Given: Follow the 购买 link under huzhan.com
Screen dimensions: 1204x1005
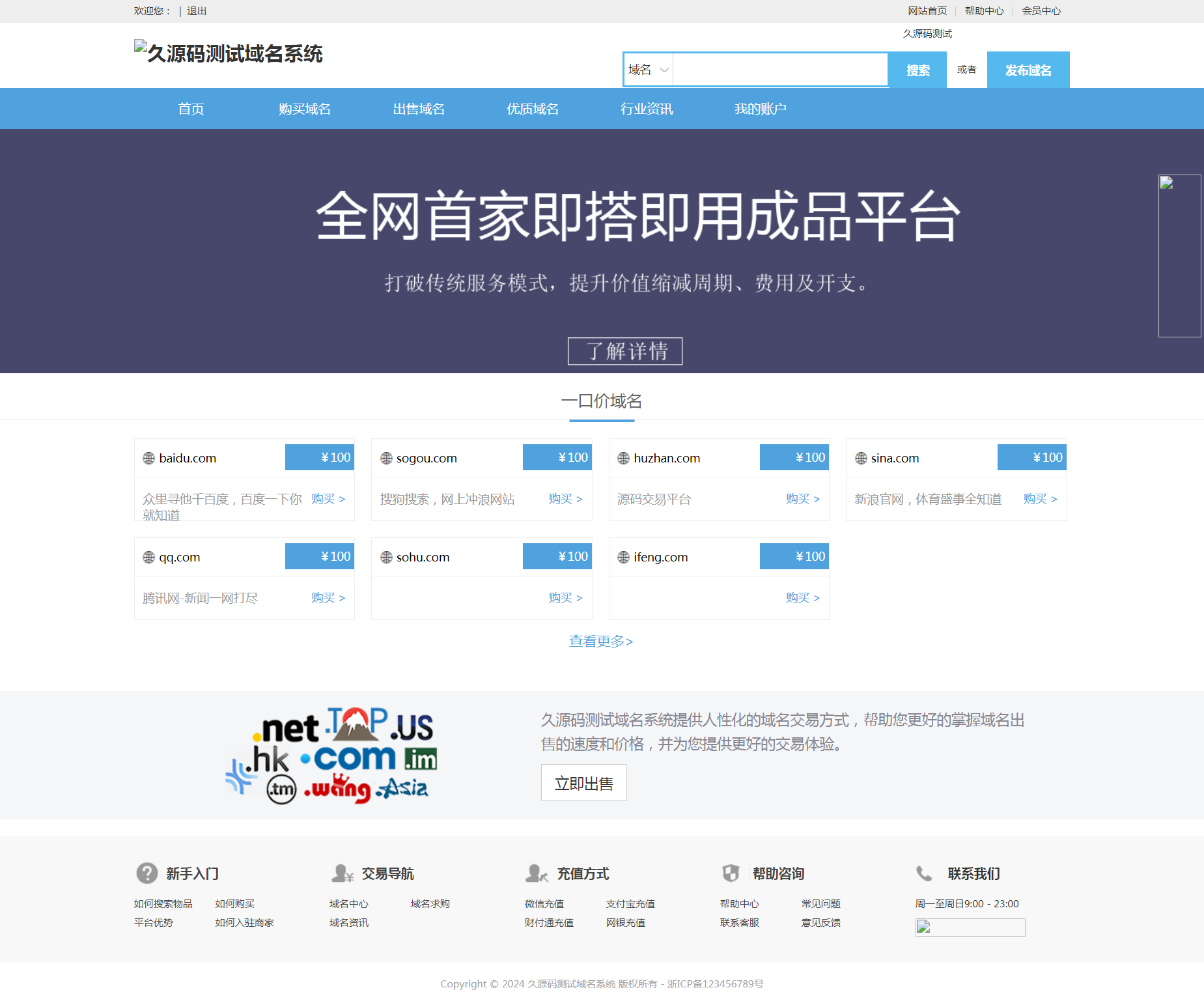Looking at the screenshot, I should tap(802, 499).
